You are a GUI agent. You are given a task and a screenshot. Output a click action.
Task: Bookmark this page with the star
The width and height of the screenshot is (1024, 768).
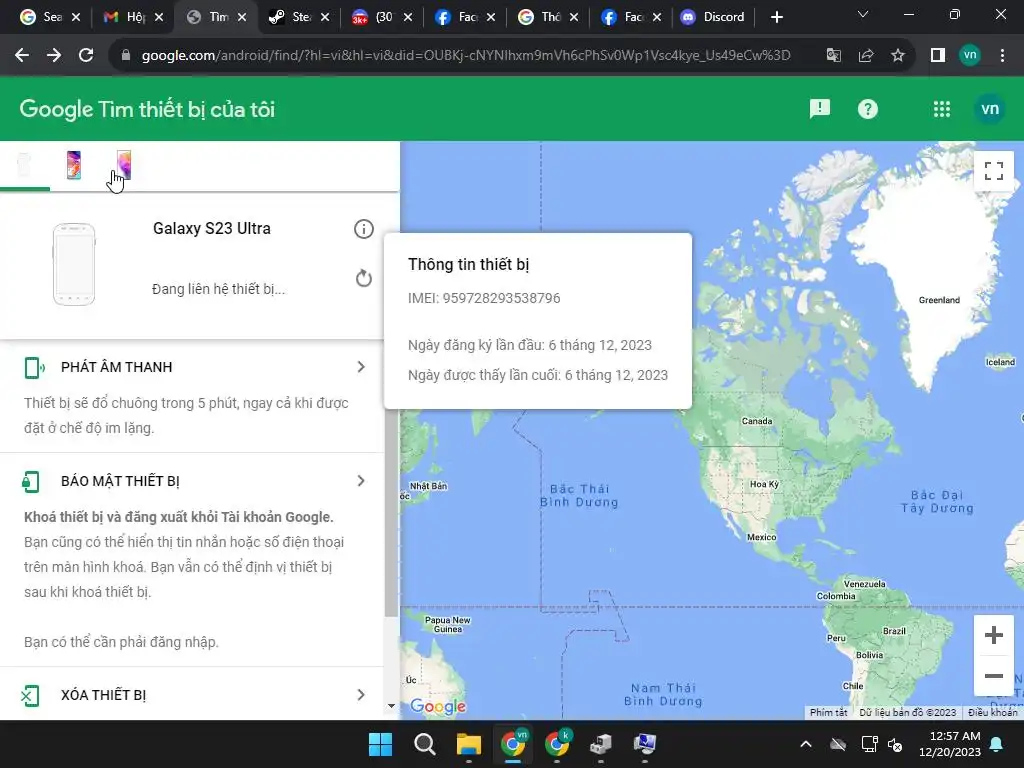[x=898, y=56]
